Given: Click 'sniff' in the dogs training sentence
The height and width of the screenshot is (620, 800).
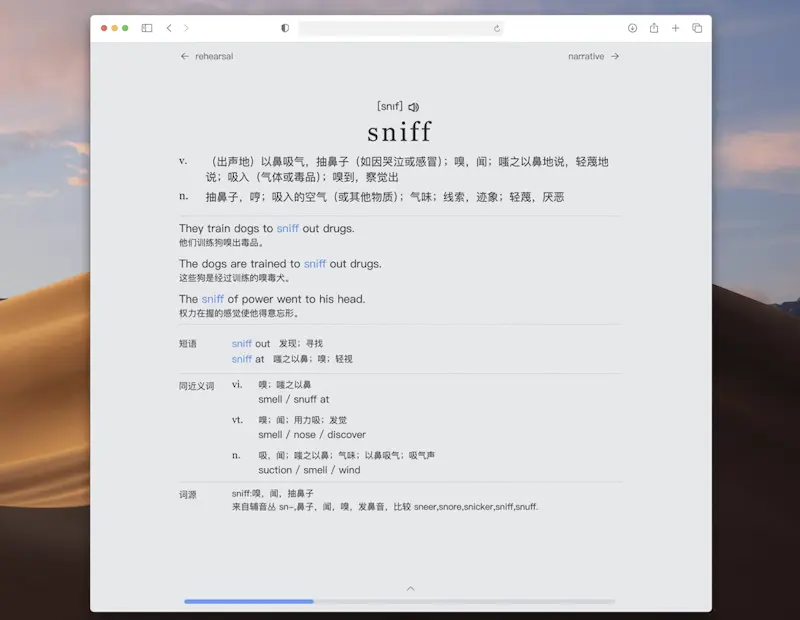Looking at the screenshot, I should point(315,263).
